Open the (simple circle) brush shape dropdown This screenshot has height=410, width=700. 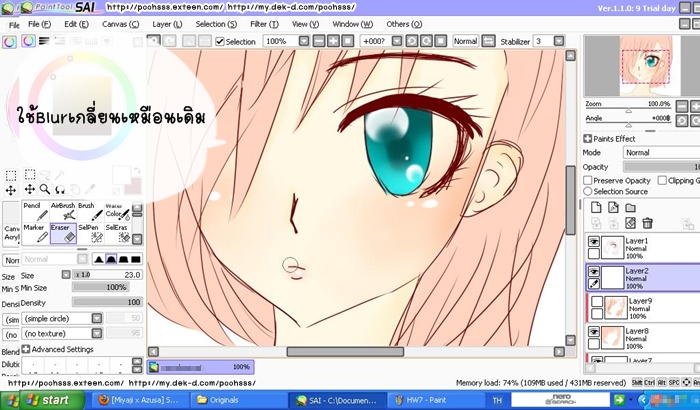pos(97,318)
